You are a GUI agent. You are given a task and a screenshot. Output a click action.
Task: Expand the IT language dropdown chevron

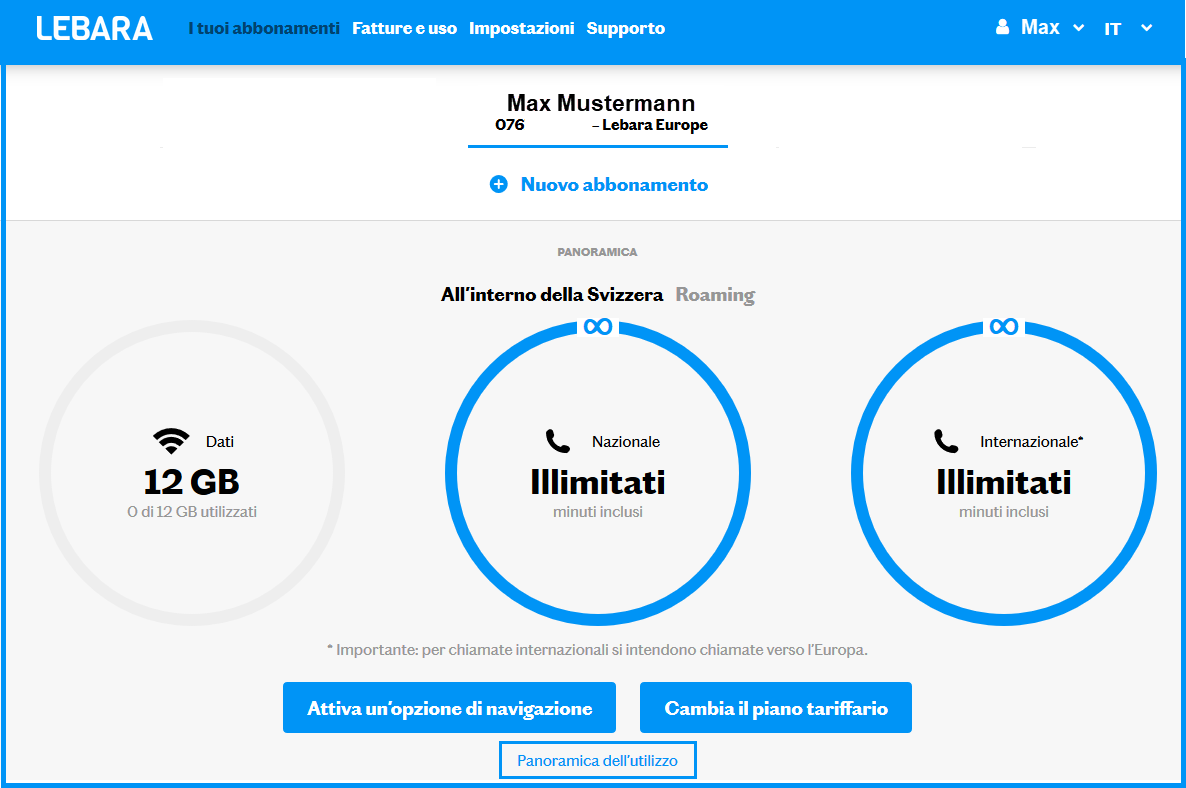pyautogui.click(x=1147, y=28)
